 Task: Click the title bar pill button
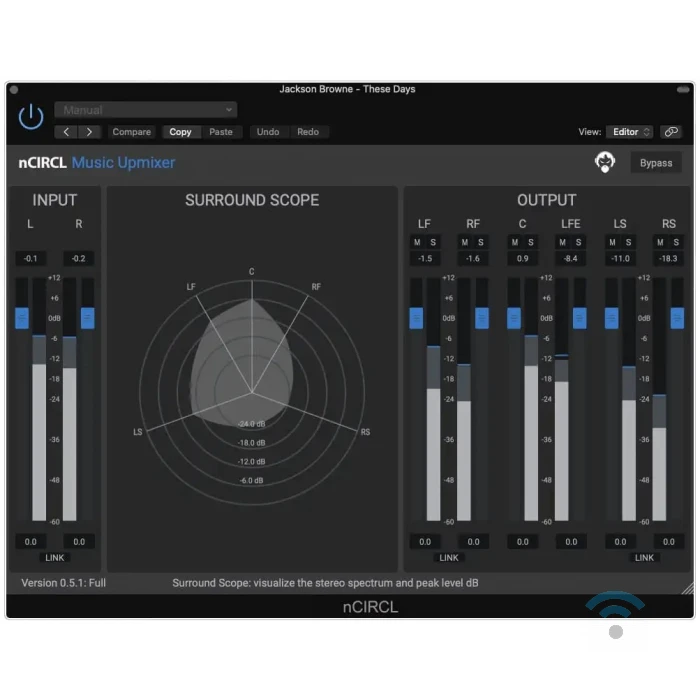[x=683, y=90]
